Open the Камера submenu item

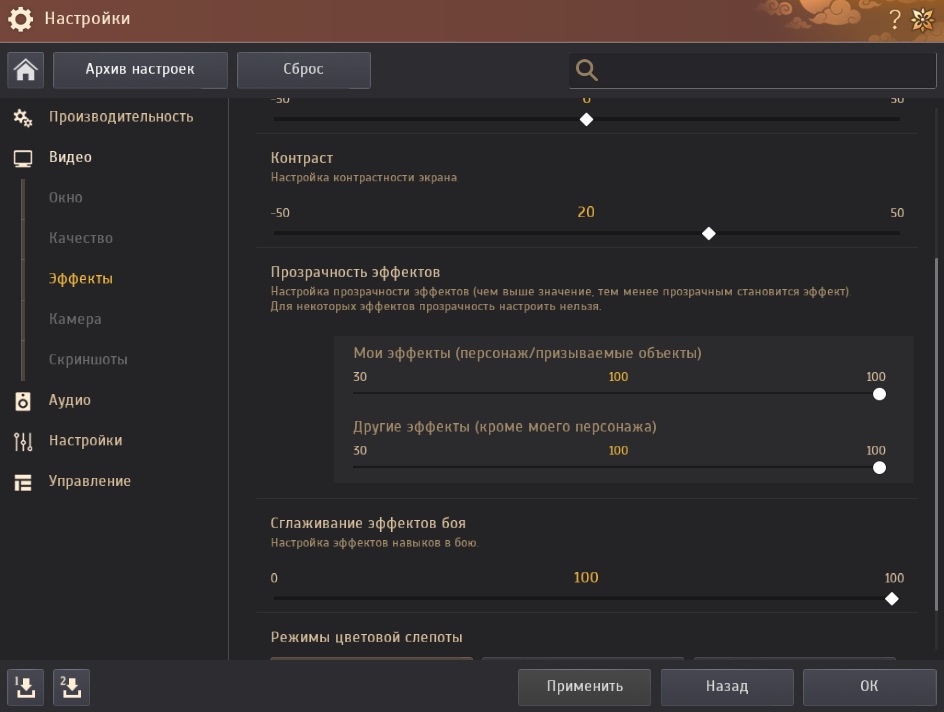[x=75, y=319]
